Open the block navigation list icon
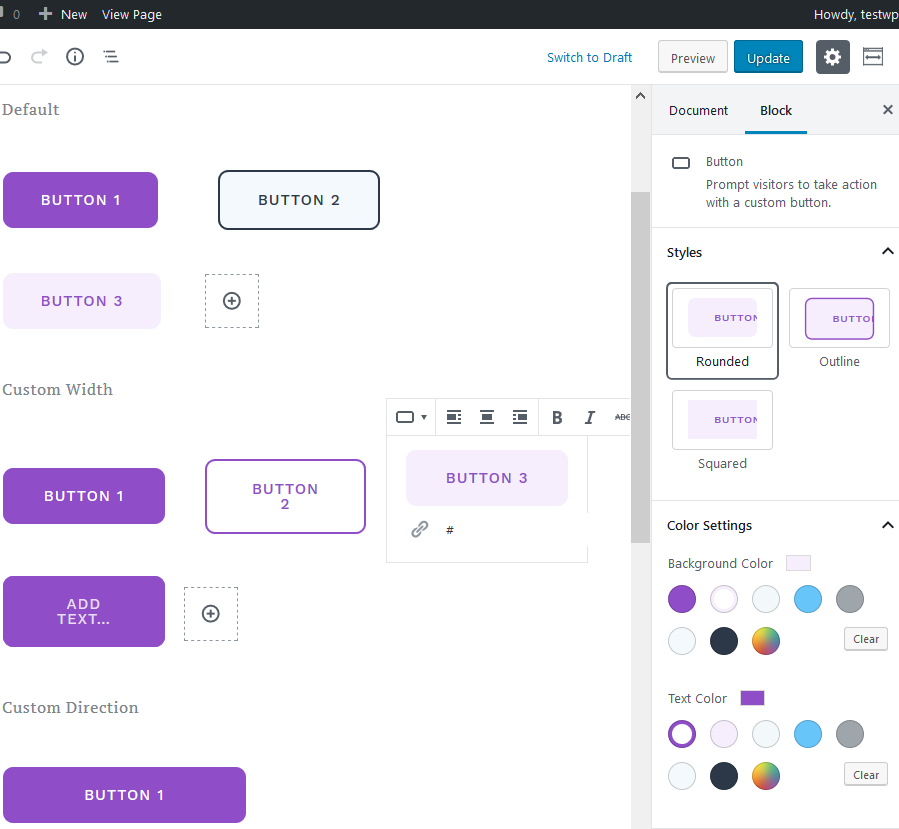This screenshot has width=899, height=829. pyautogui.click(x=111, y=57)
